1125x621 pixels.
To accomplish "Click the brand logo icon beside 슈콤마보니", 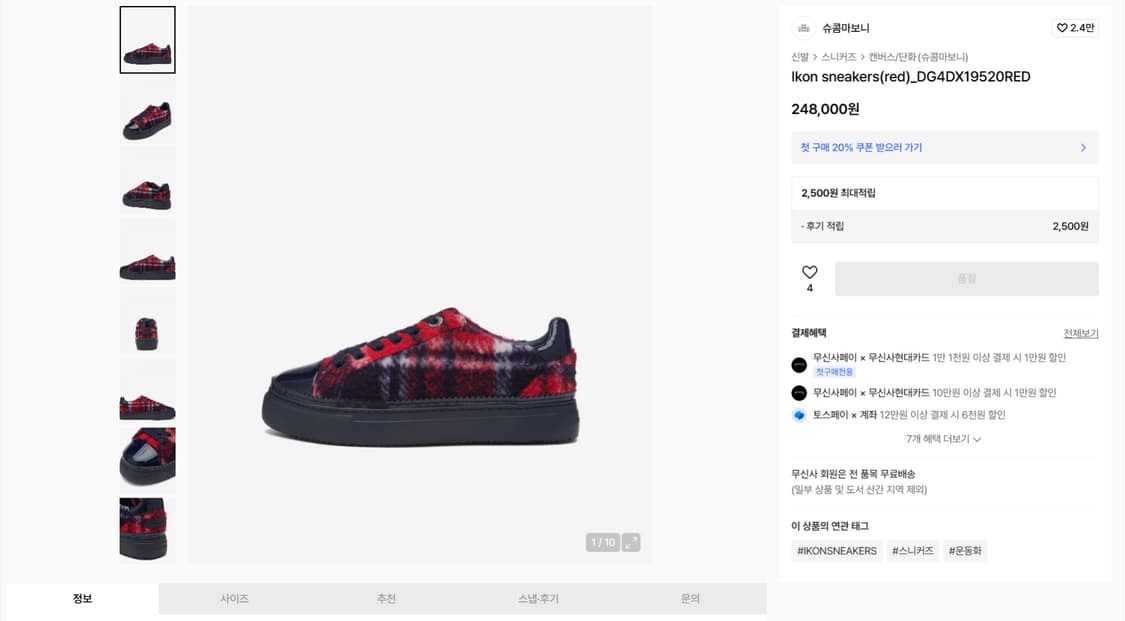I will [804, 28].
